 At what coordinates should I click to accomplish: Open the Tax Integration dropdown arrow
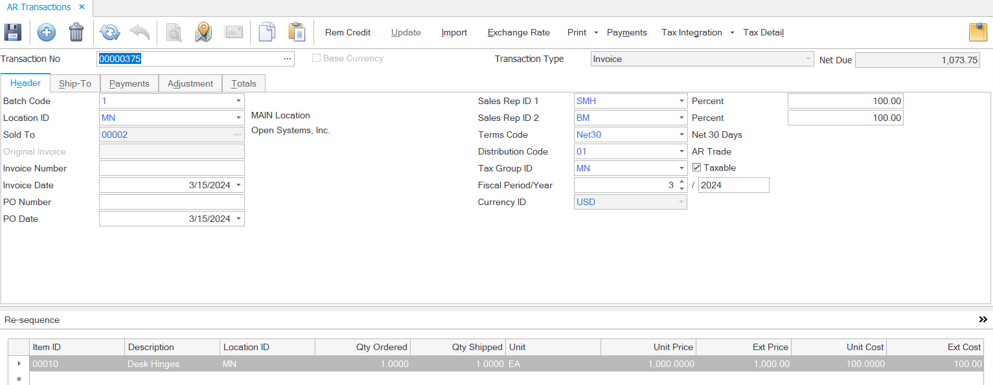(733, 33)
